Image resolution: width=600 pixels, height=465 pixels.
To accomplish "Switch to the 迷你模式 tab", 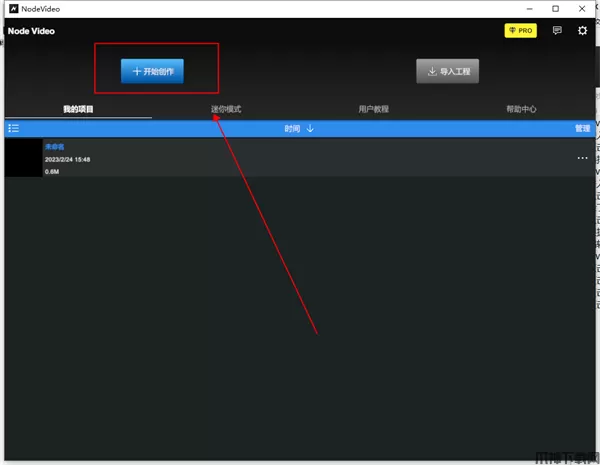I will point(226,109).
